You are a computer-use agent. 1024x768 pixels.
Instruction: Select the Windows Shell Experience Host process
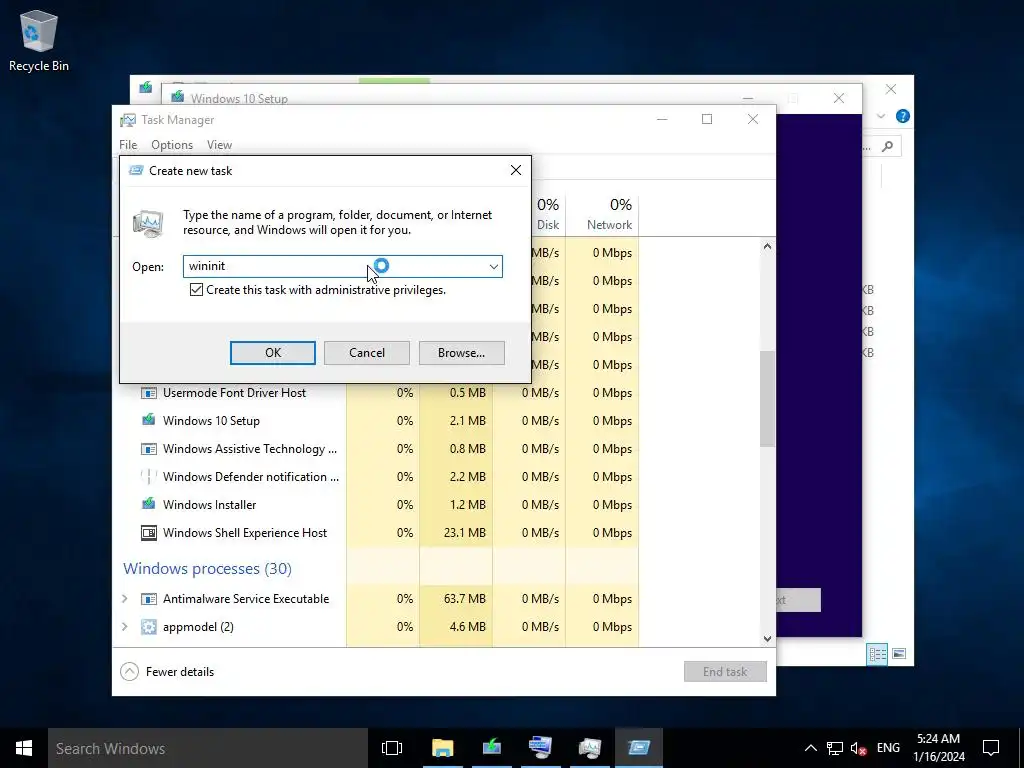(245, 533)
